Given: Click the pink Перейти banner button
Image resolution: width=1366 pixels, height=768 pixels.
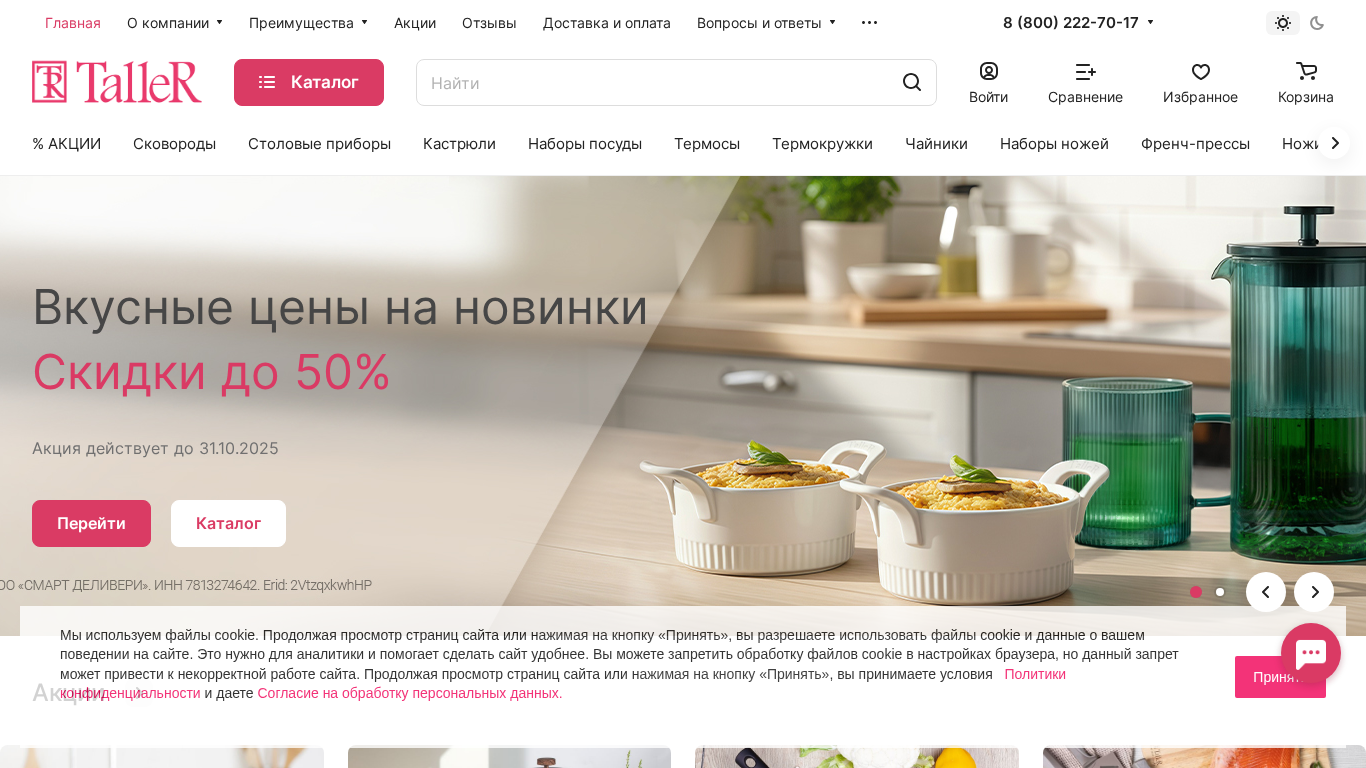Looking at the screenshot, I should tap(91, 523).
